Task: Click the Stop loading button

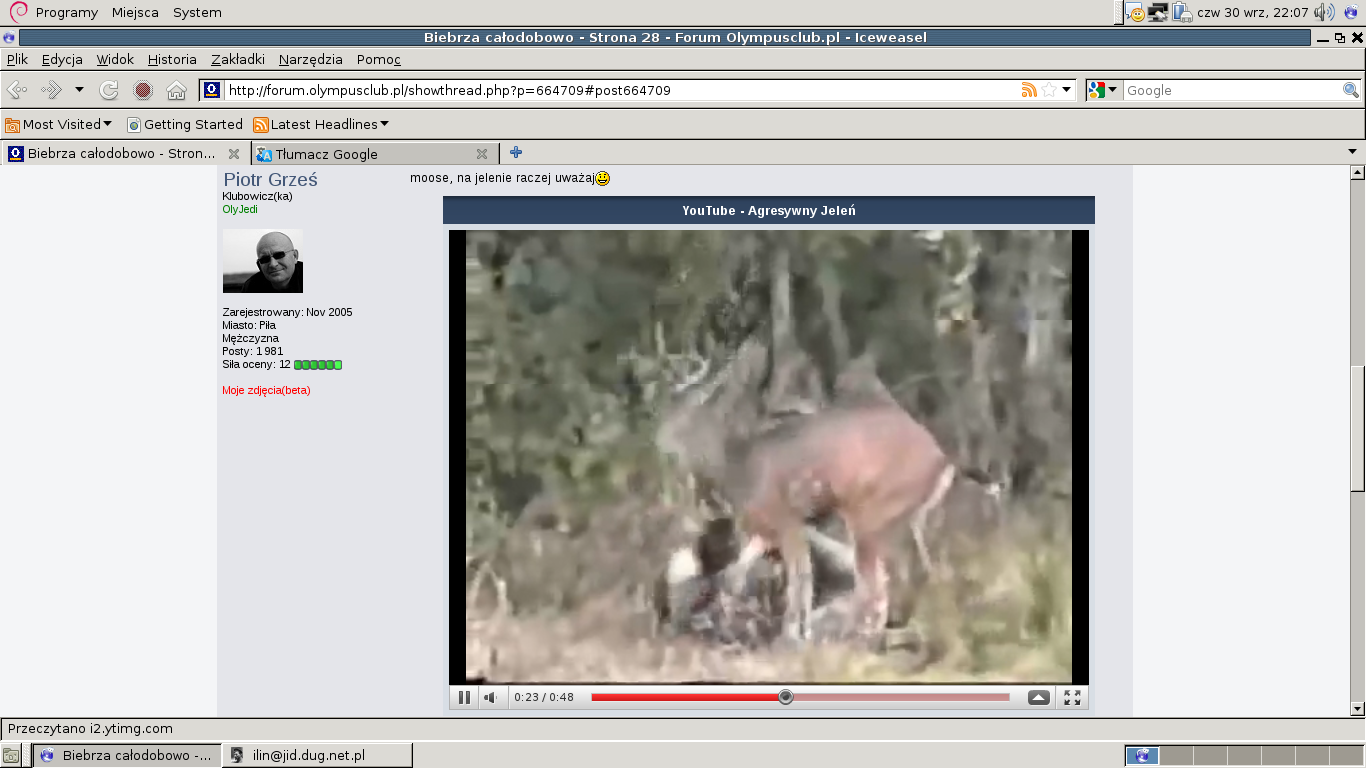Action: coord(143,91)
